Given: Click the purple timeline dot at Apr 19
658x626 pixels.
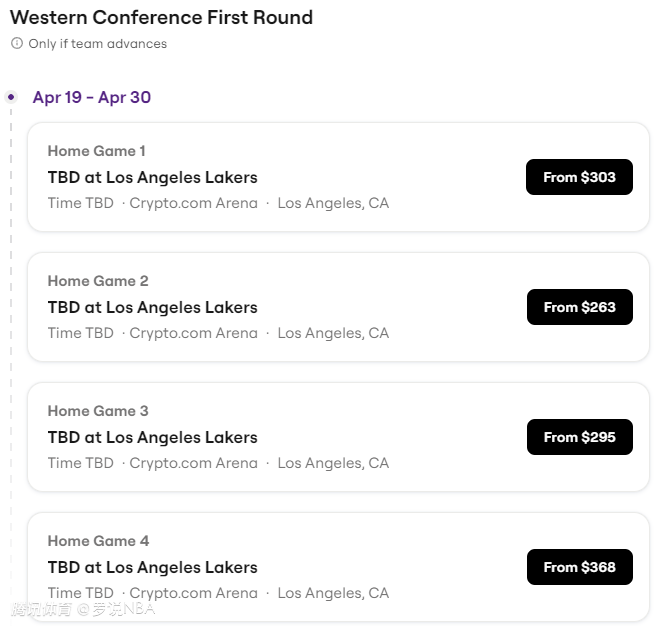Looking at the screenshot, I should point(11,97).
